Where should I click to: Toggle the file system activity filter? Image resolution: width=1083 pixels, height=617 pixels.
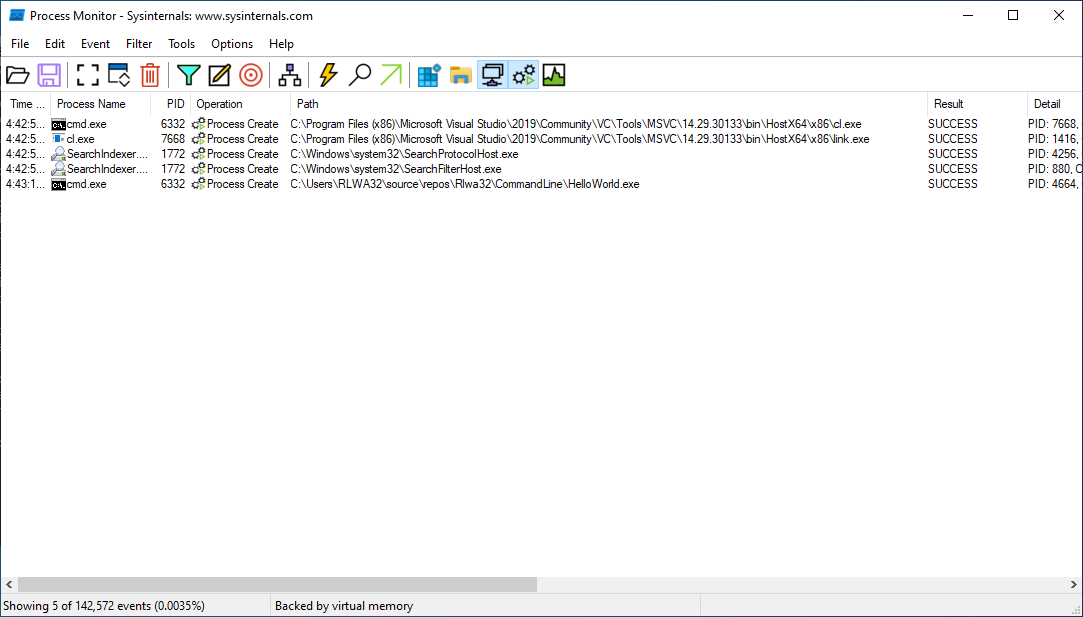coord(459,74)
